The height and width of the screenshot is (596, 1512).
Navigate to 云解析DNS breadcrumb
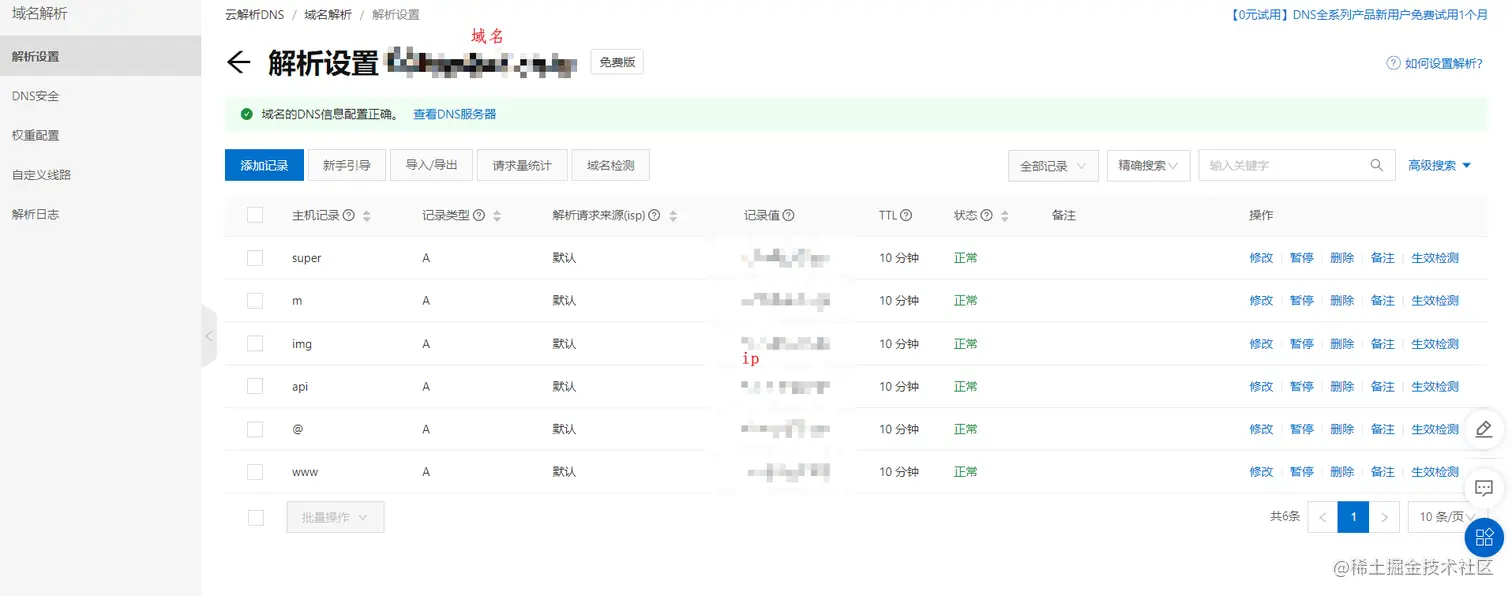[x=255, y=15]
